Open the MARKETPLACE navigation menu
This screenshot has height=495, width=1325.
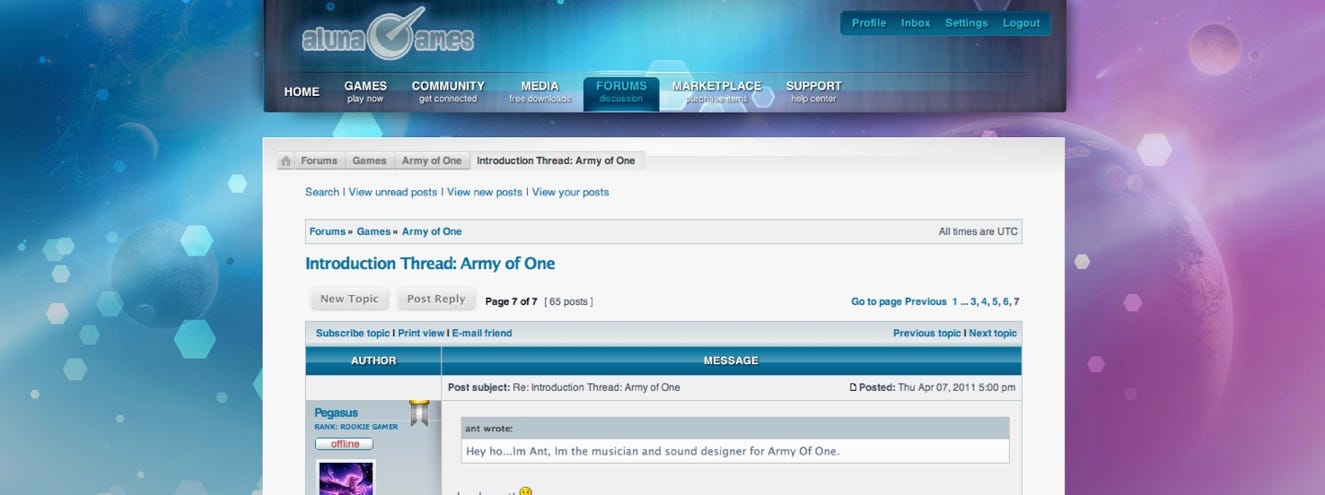pos(716,92)
